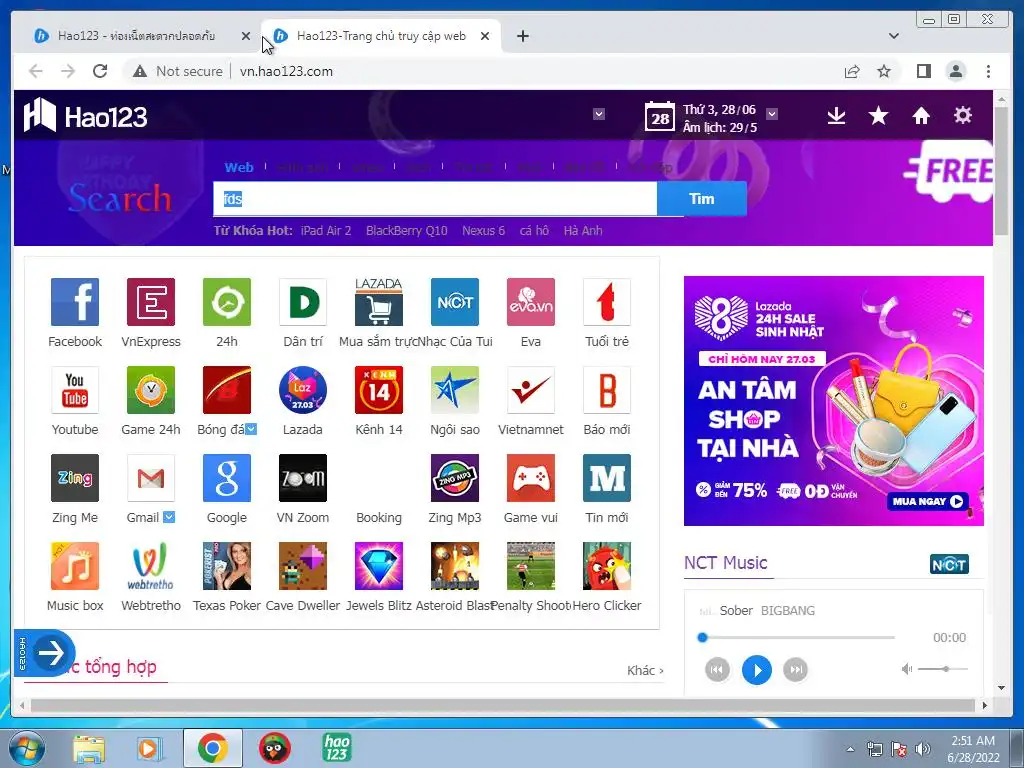Open the VnExpress shortcut icon
The height and width of the screenshot is (768, 1024).
(x=151, y=302)
